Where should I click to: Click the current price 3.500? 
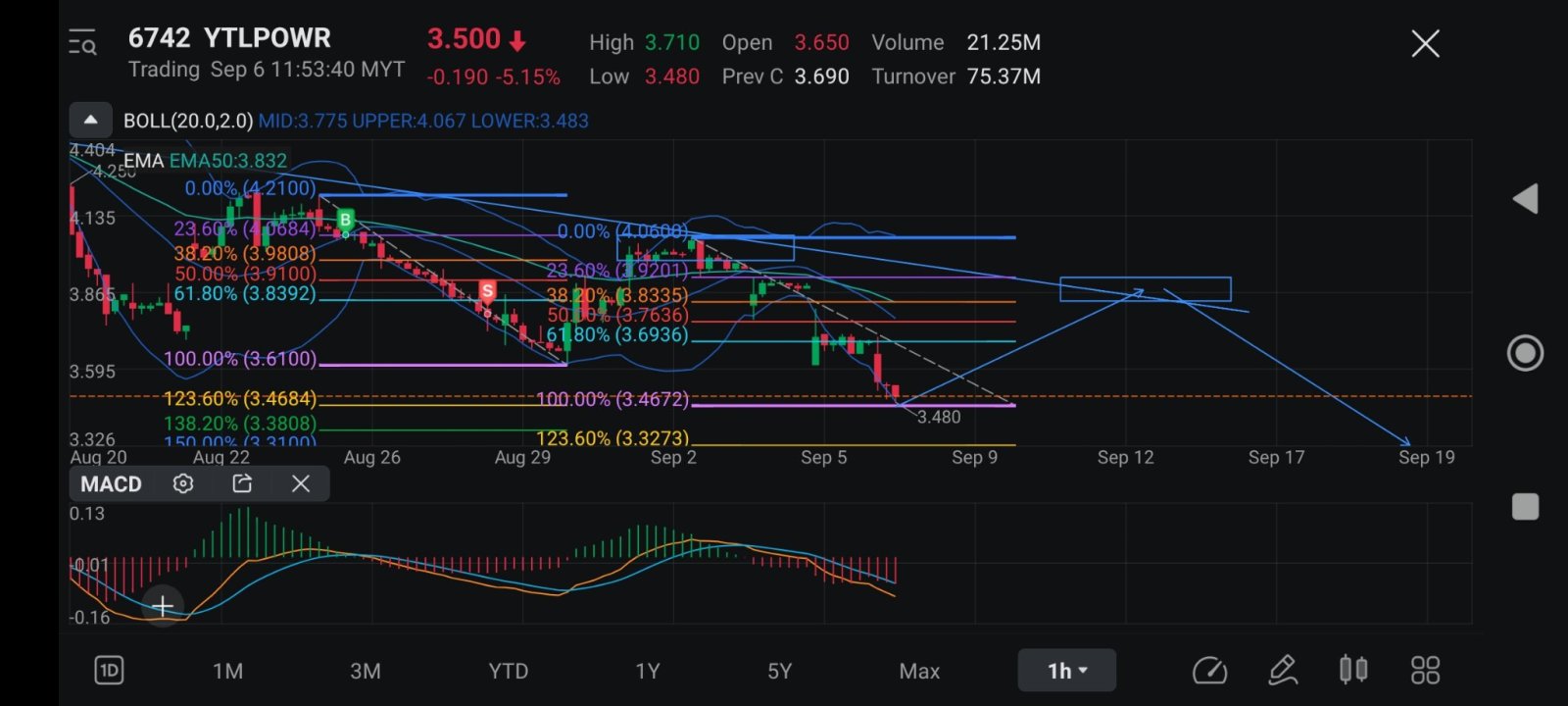pos(464,39)
